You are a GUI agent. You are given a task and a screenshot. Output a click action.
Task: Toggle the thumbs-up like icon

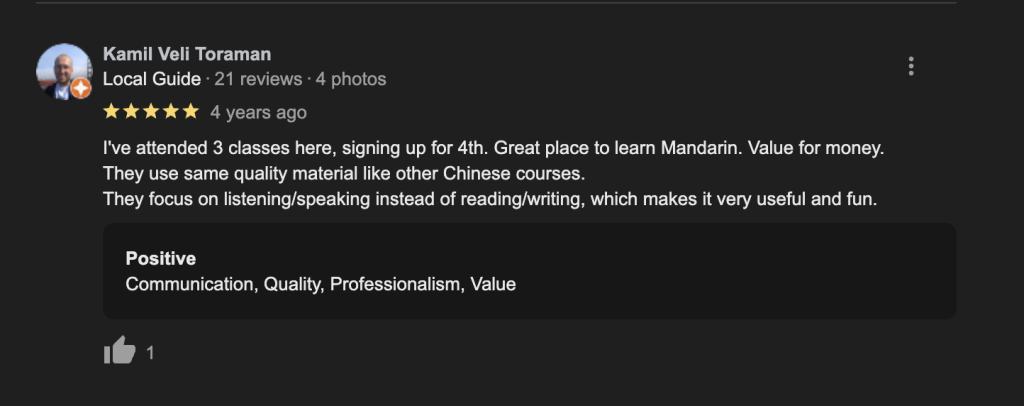(x=119, y=351)
